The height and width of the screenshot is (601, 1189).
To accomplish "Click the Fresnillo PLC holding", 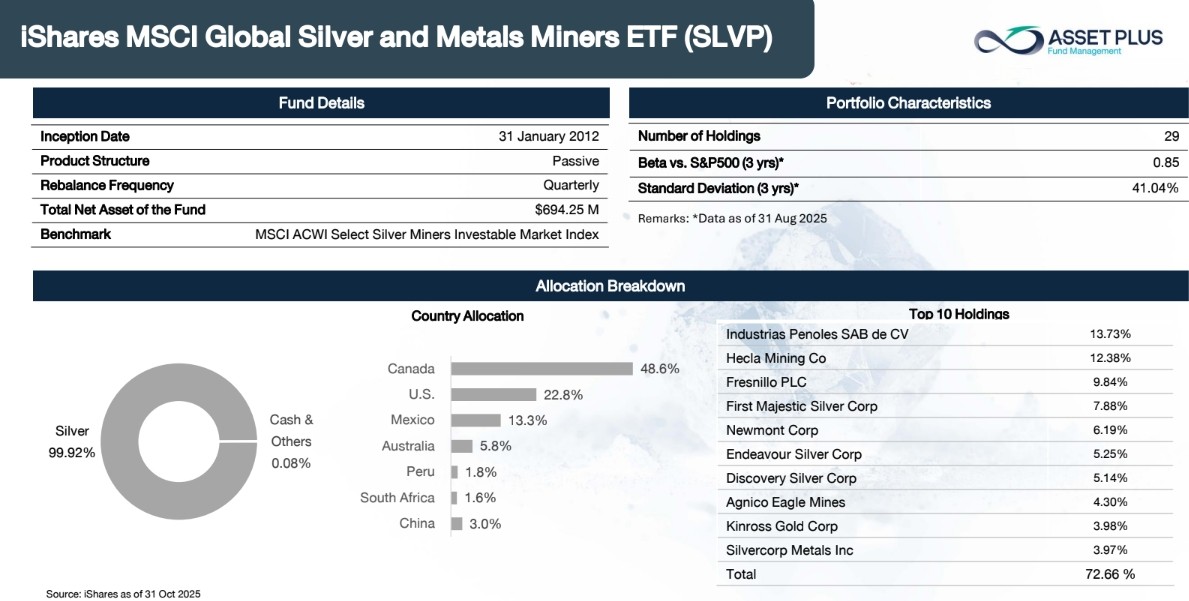I will pos(766,382).
